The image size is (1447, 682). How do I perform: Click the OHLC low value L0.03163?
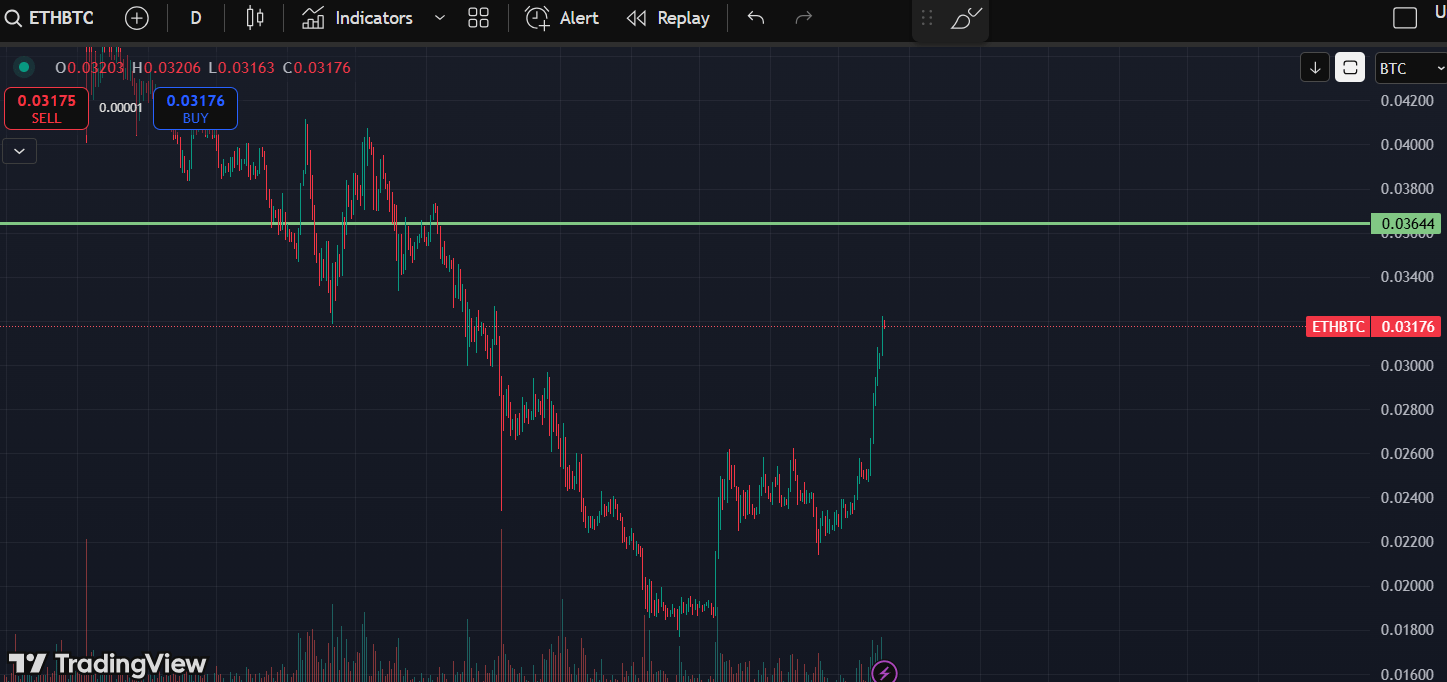pos(241,68)
